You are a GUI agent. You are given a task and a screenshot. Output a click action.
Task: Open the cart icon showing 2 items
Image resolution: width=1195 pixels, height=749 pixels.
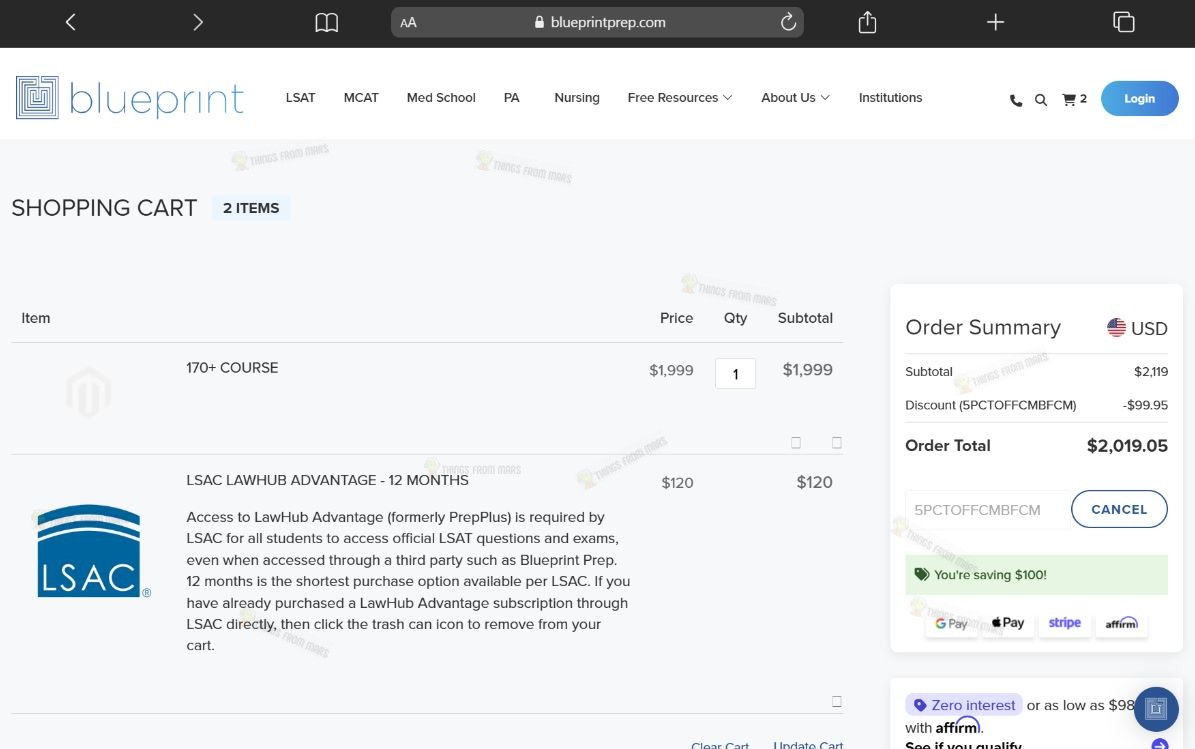(1075, 99)
